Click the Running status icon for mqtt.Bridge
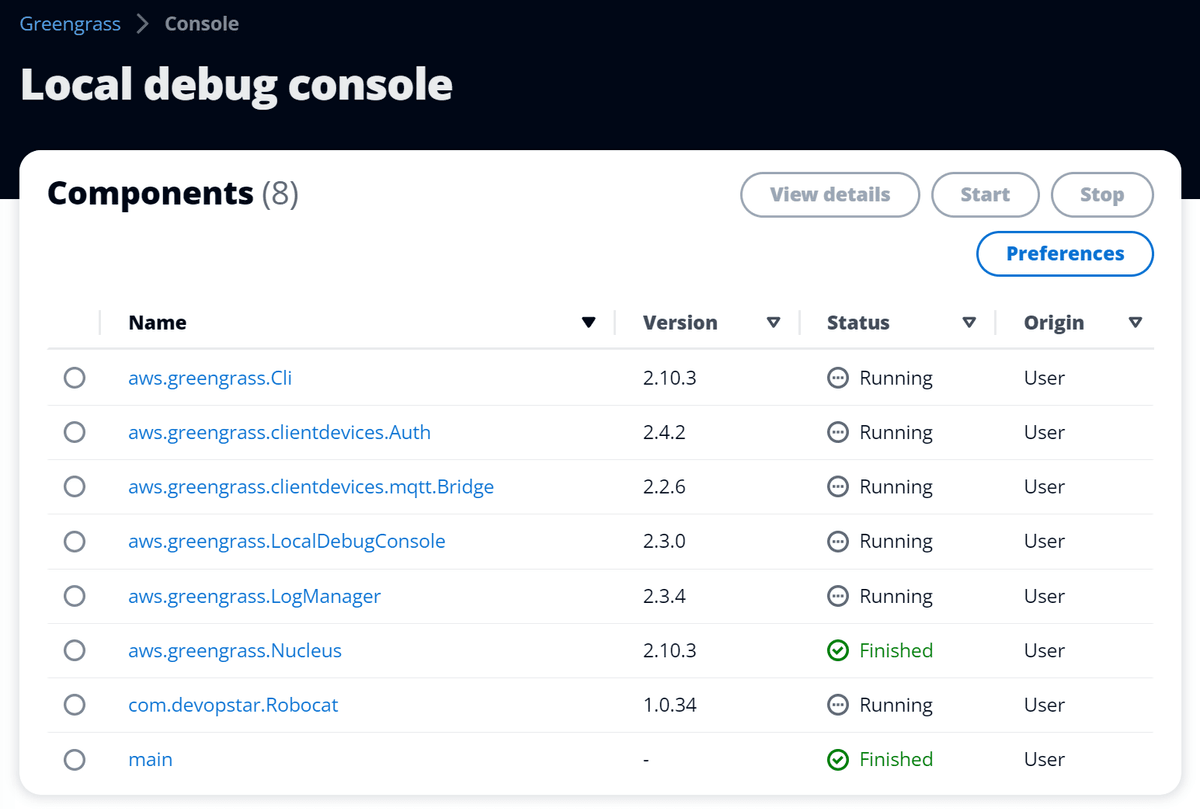Image resolution: width=1200 pixels, height=809 pixels. [x=837, y=486]
